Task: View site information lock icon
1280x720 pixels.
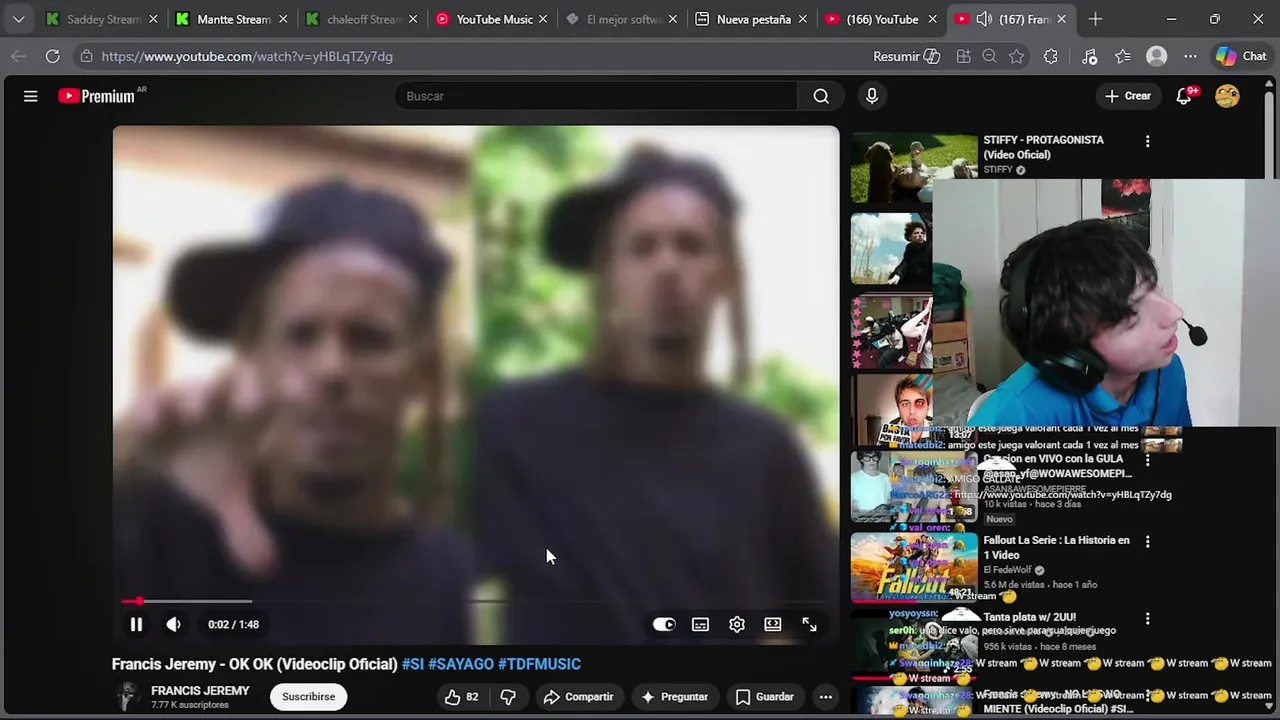Action: coord(86,57)
